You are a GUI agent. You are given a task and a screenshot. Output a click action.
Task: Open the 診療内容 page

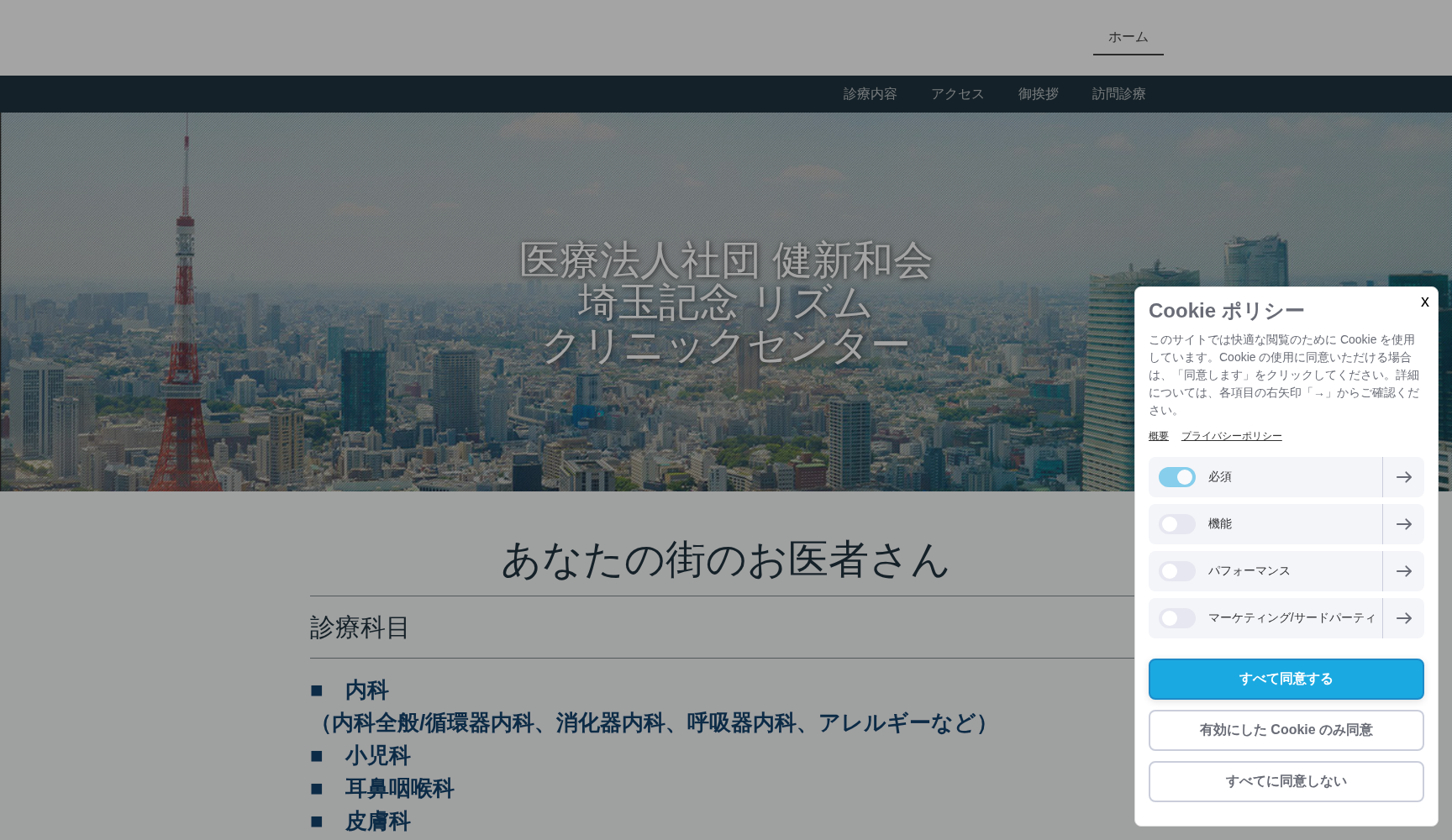[x=870, y=94]
